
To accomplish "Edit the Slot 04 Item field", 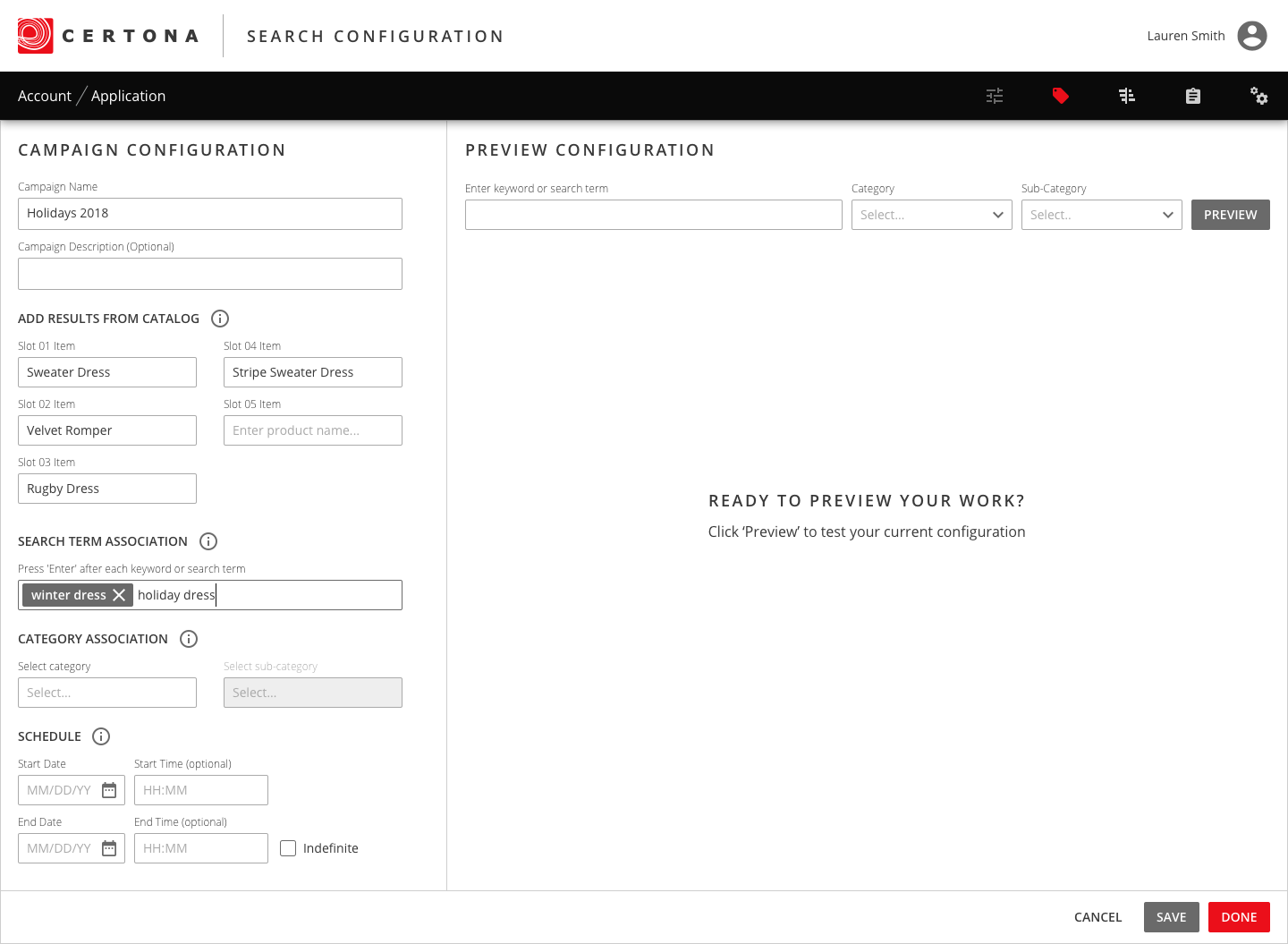I will click(313, 372).
